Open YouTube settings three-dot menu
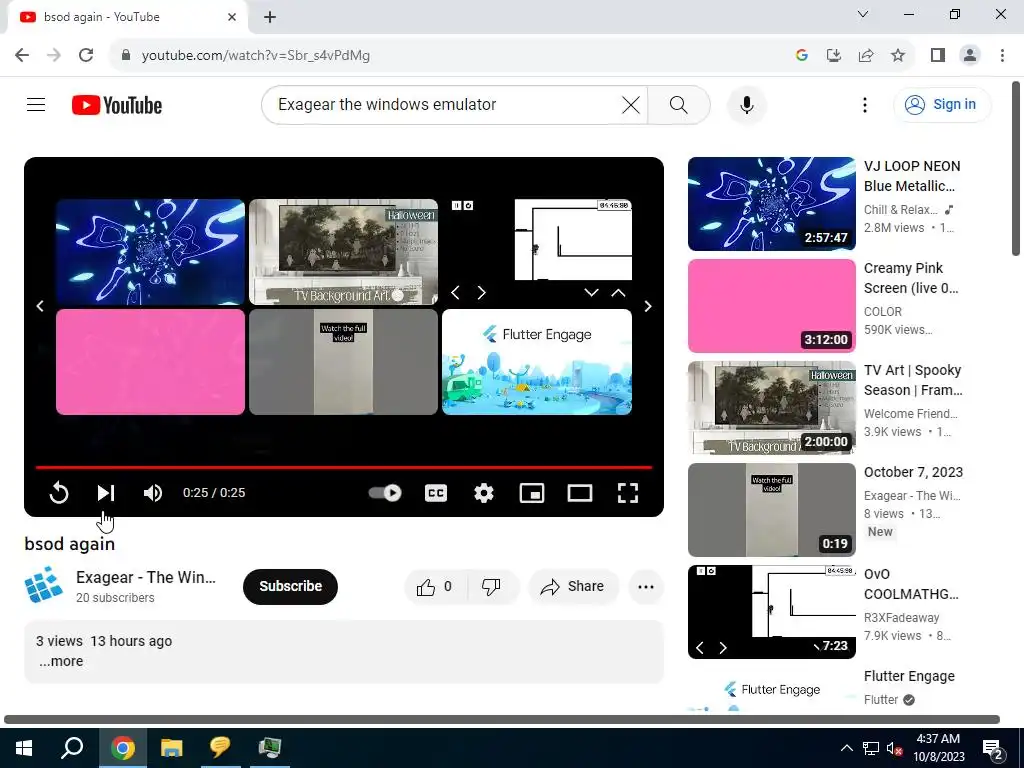The height and width of the screenshot is (768, 1024). pos(865,104)
